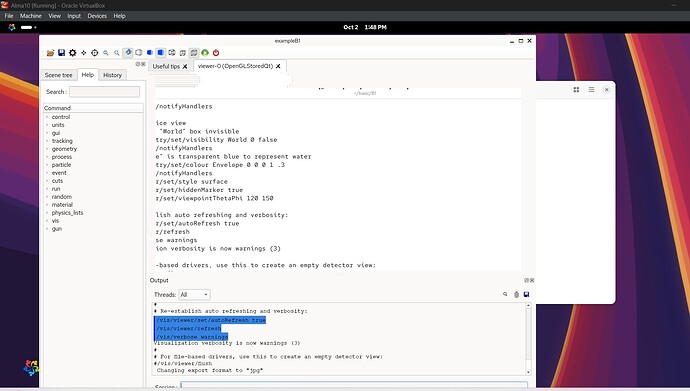
Task: Open the Threads All dropdown
Action: pos(194,295)
